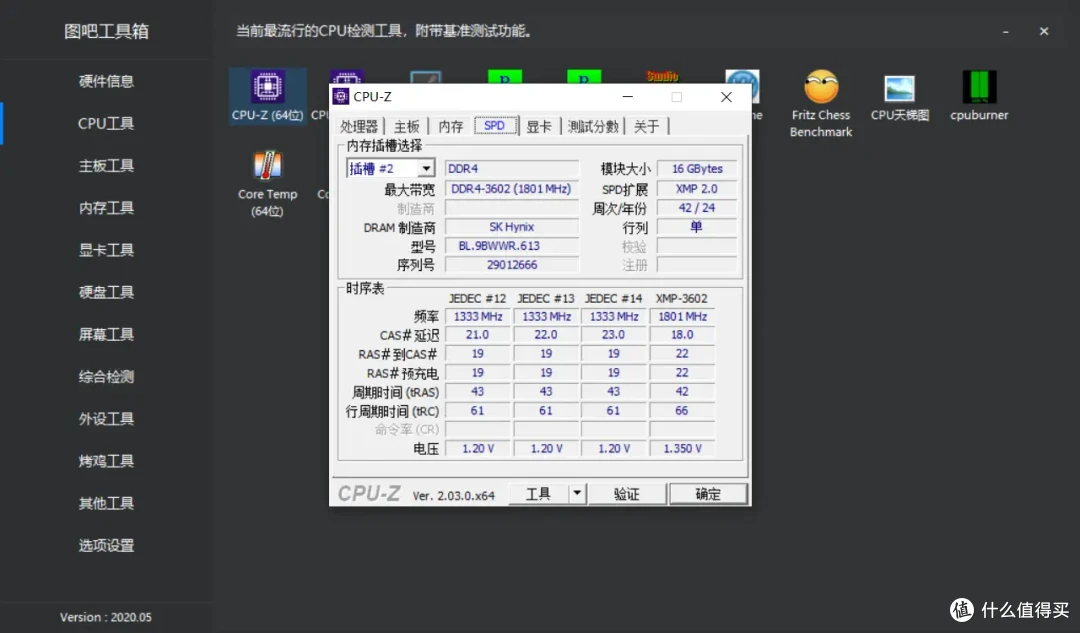Click the JEDEC #12 column header
Image resolution: width=1080 pixels, height=633 pixels.
click(477, 298)
